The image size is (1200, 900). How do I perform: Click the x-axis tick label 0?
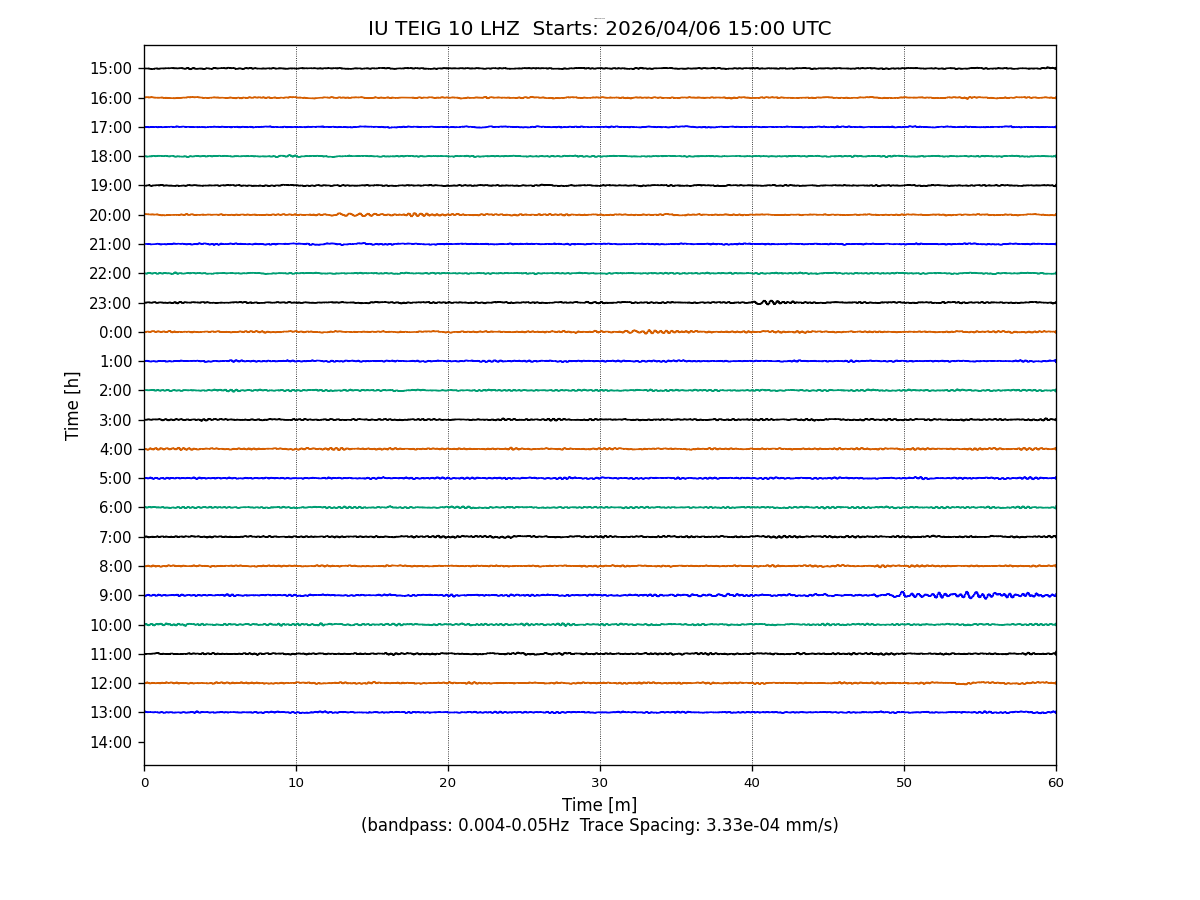[144, 783]
